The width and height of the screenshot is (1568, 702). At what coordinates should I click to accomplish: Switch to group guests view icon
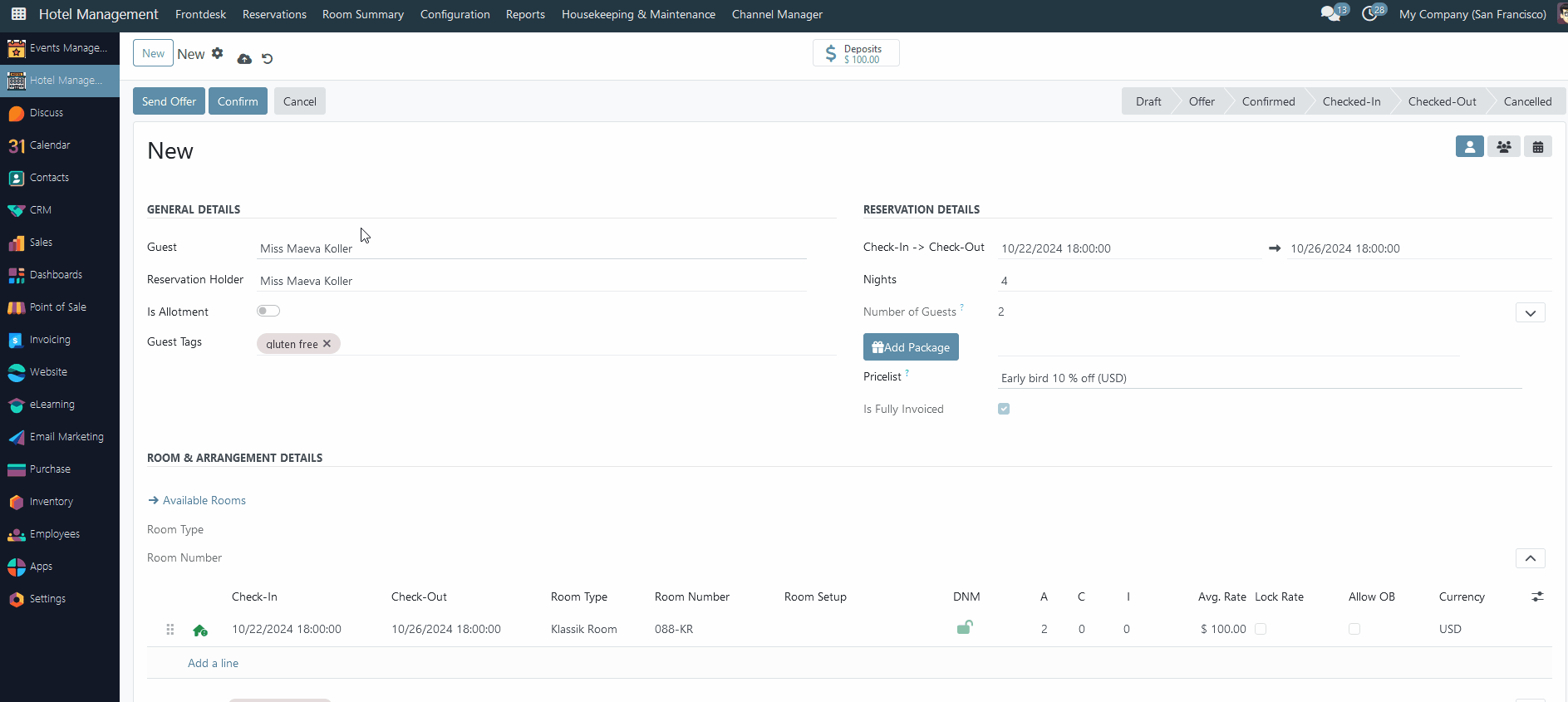point(1504,146)
